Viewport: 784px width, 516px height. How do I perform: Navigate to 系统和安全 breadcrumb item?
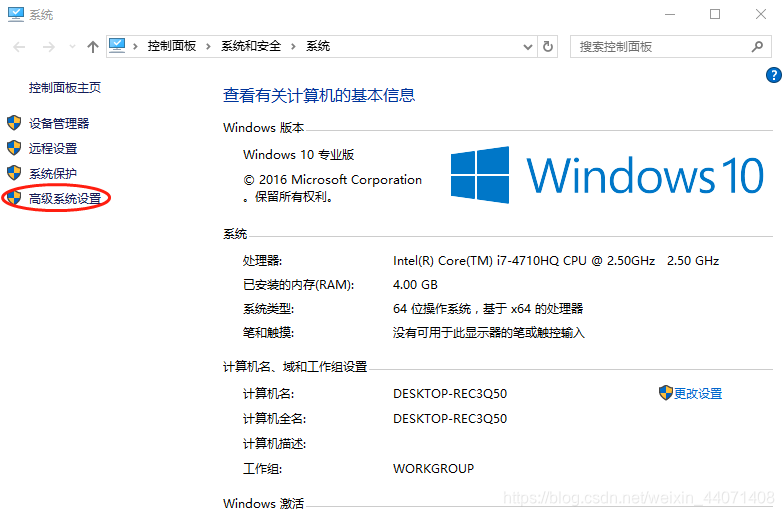click(x=251, y=46)
